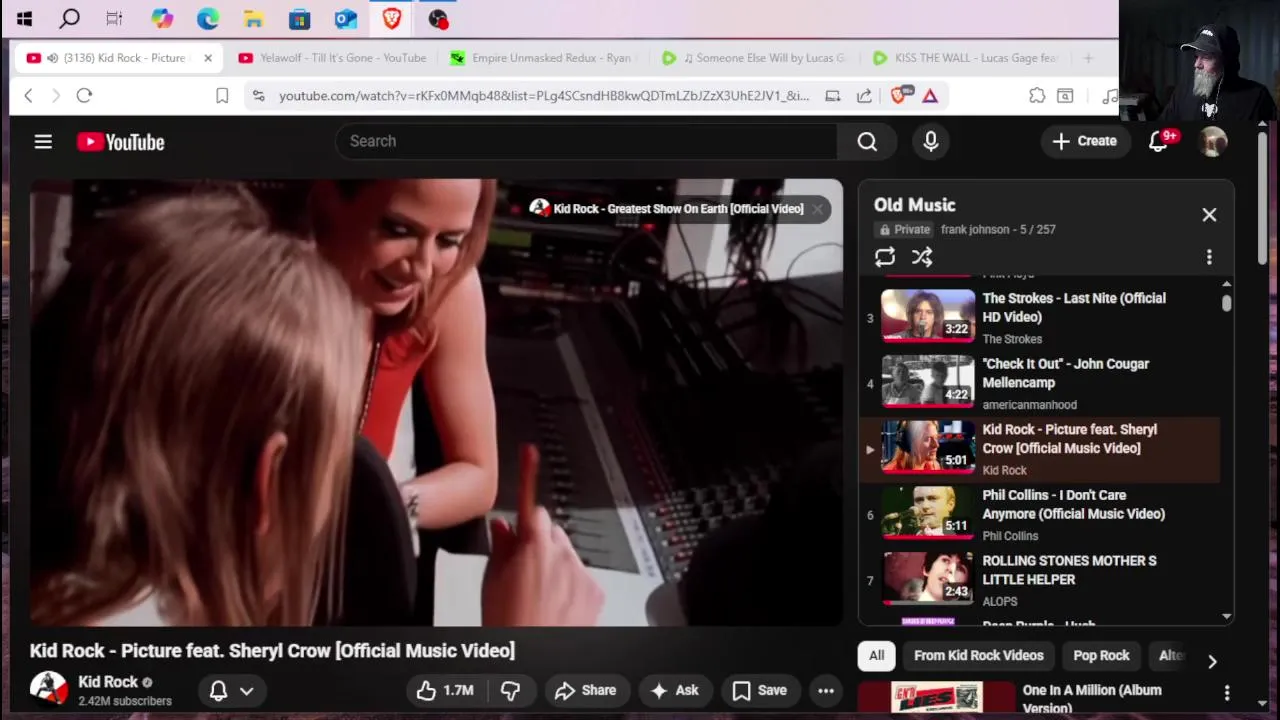
Task: Select the Pop Rock chip
Action: (1101, 656)
